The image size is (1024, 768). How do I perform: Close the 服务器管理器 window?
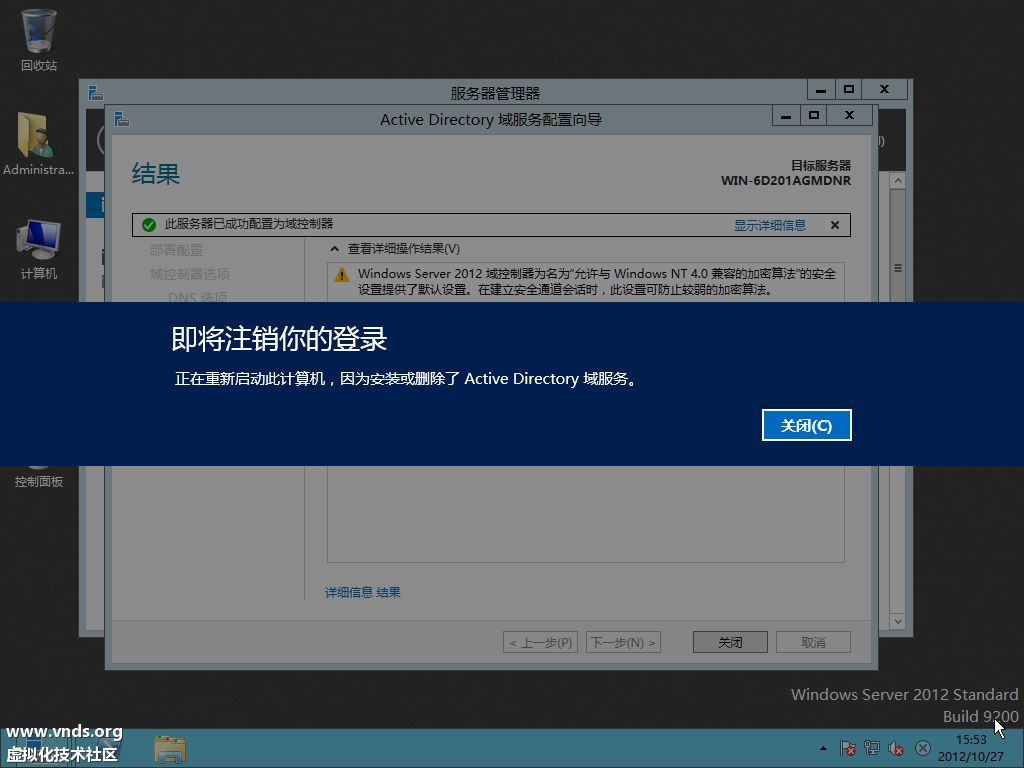[884, 89]
